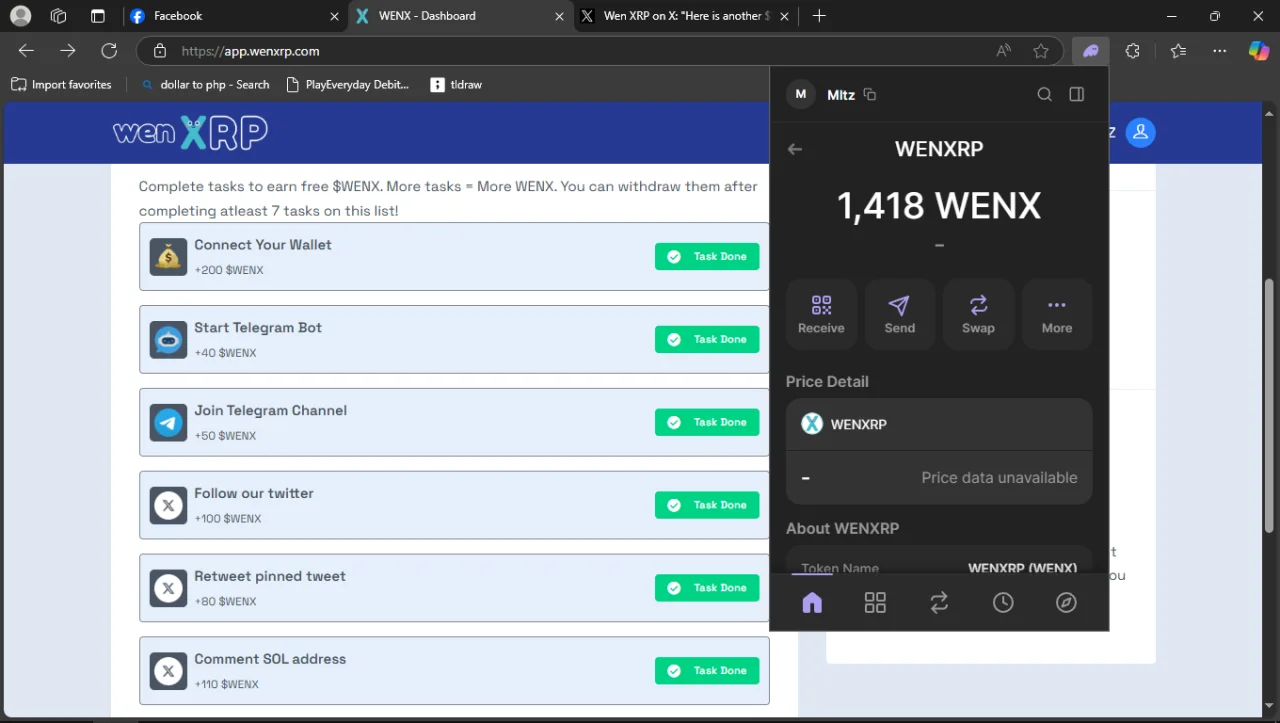Switch to the Wen XRP on X tab
Viewport: 1280px width, 723px height.
coord(685,16)
